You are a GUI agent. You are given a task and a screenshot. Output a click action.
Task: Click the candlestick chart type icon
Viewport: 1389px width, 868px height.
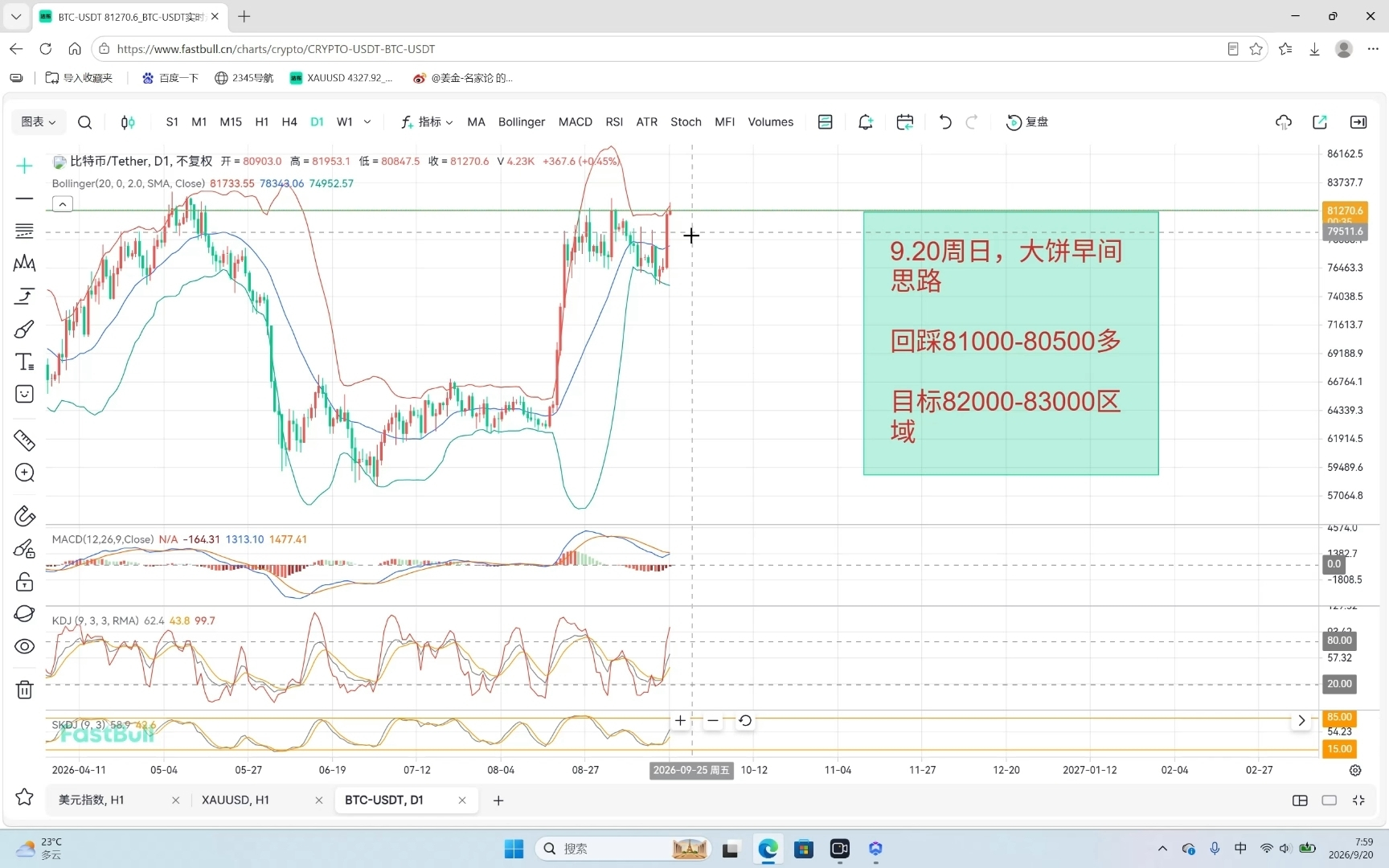127,122
